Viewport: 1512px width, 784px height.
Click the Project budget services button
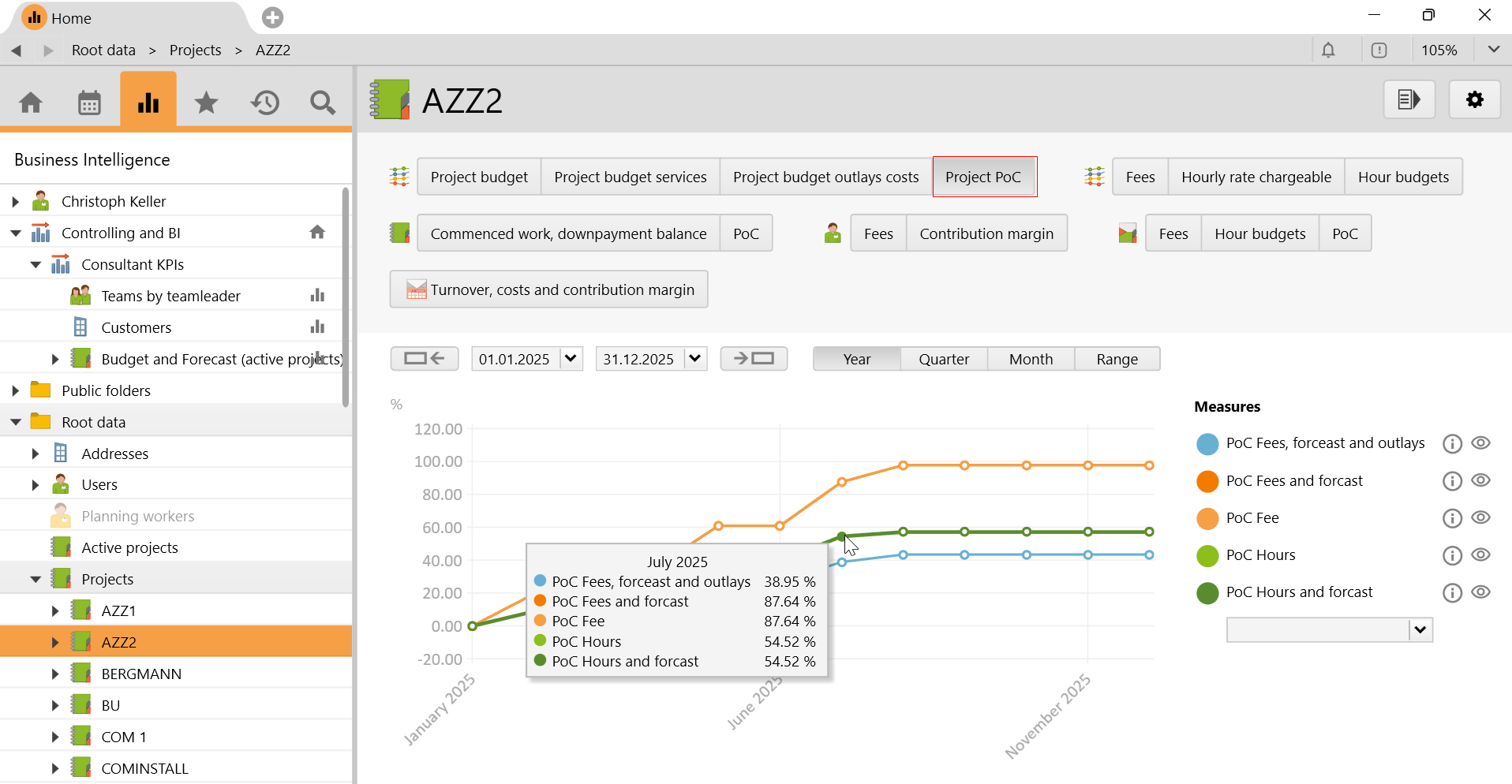click(630, 177)
